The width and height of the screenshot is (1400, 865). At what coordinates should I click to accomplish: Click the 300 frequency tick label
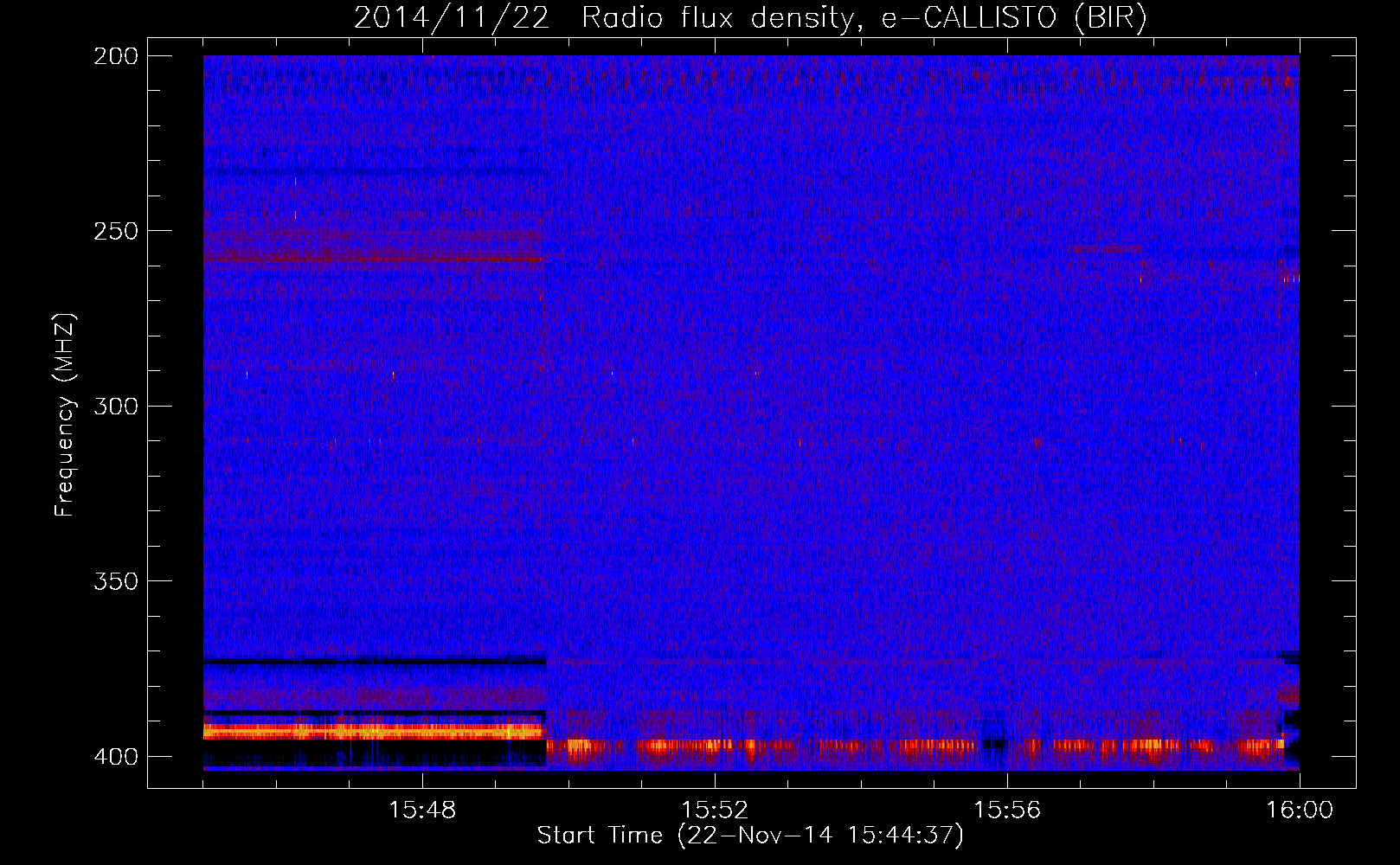[x=115, y=406]
